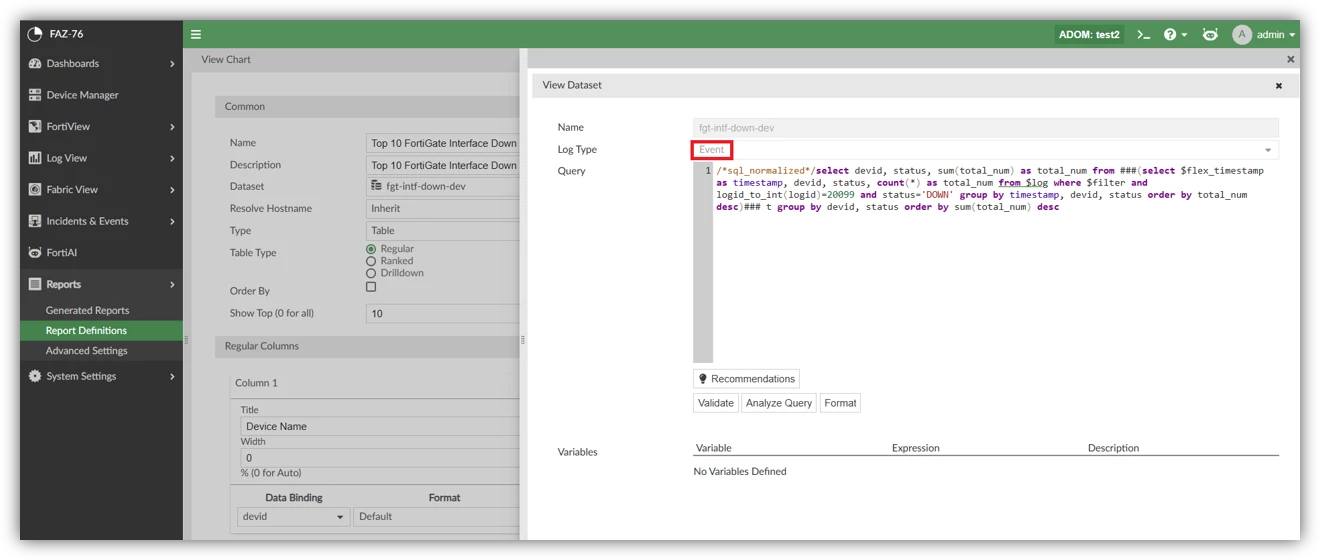Click line number 1 in query gutter
The width and height of the screenshot is (1320, 560).
point(708,171)
